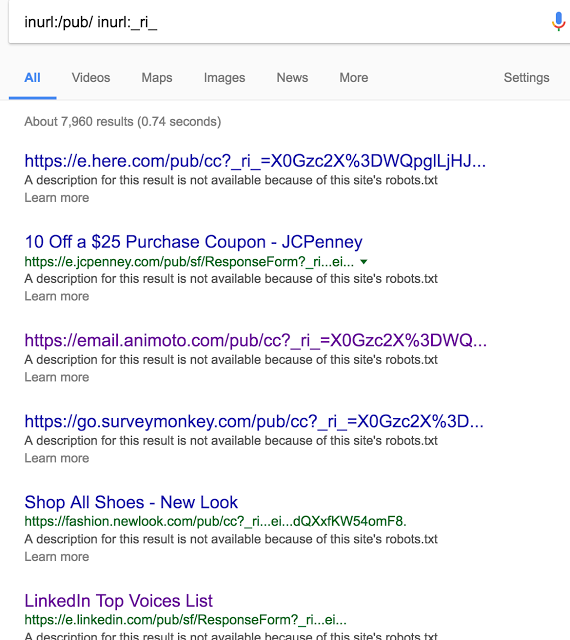This screenshot has width=570, height=640.
Task: Switch to the Videos tab
Action: click(91, 78)
